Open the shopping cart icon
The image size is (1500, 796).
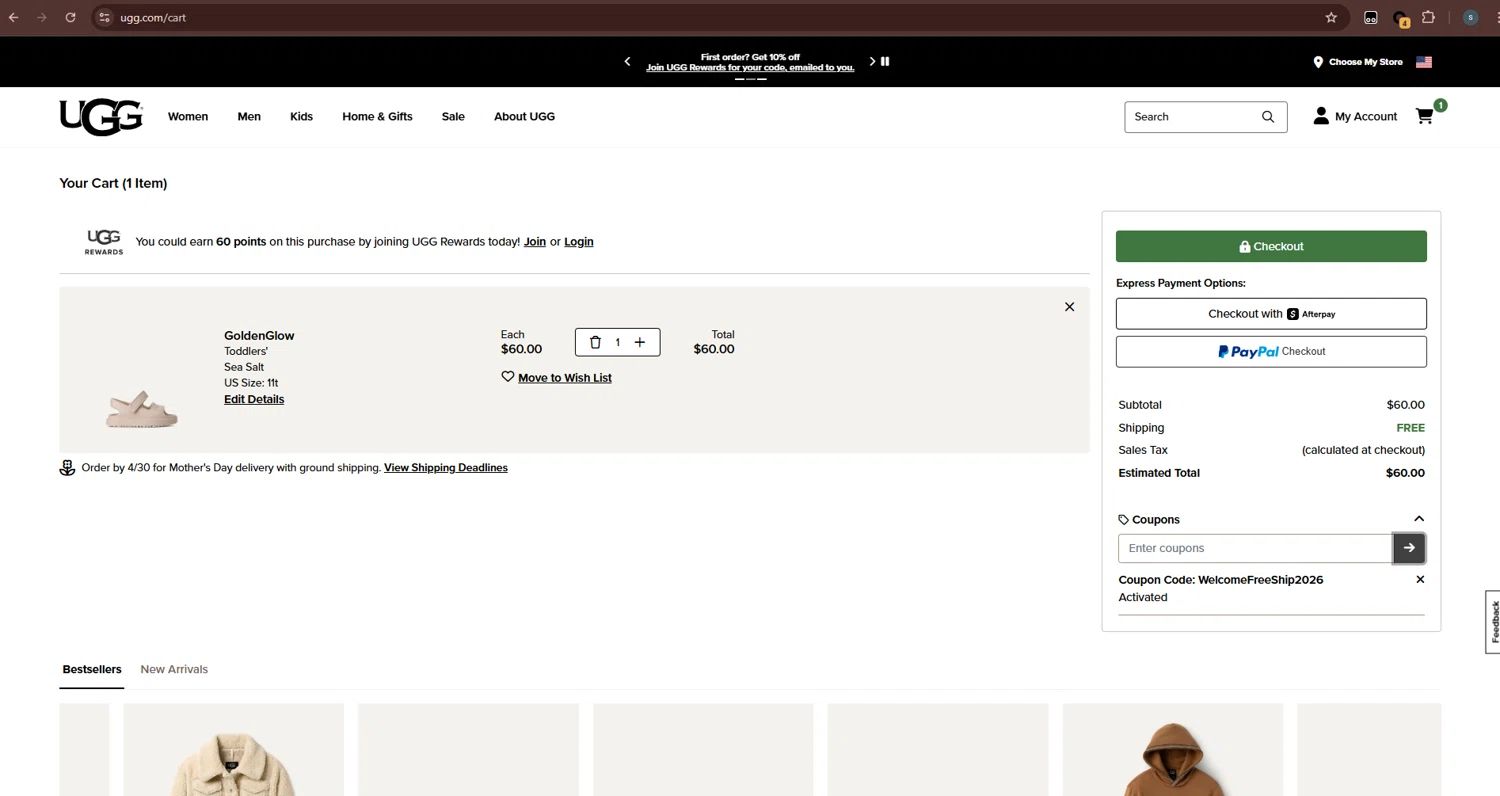(x=1425, y=116)
